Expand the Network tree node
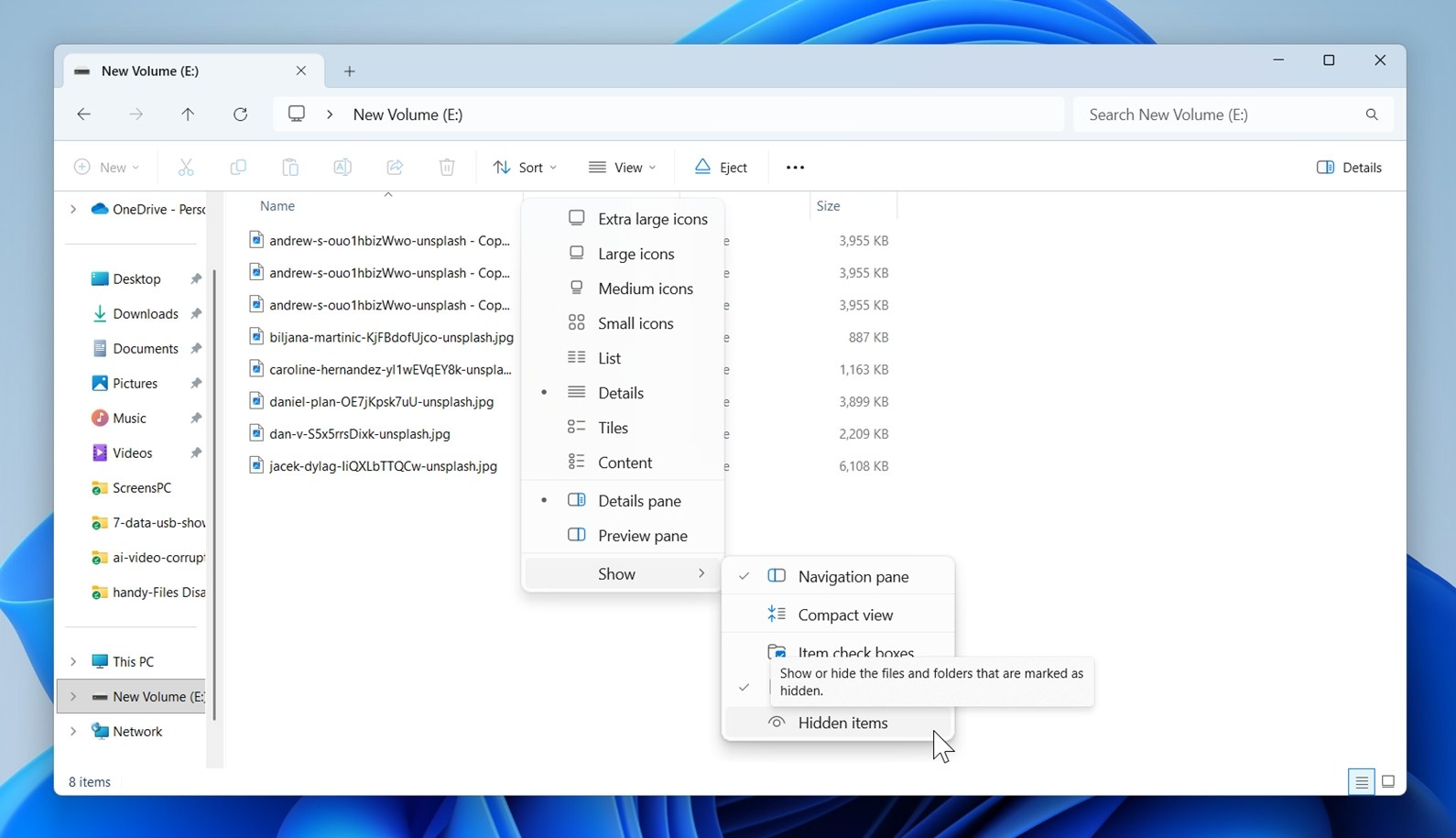 [x=73, y=731]
